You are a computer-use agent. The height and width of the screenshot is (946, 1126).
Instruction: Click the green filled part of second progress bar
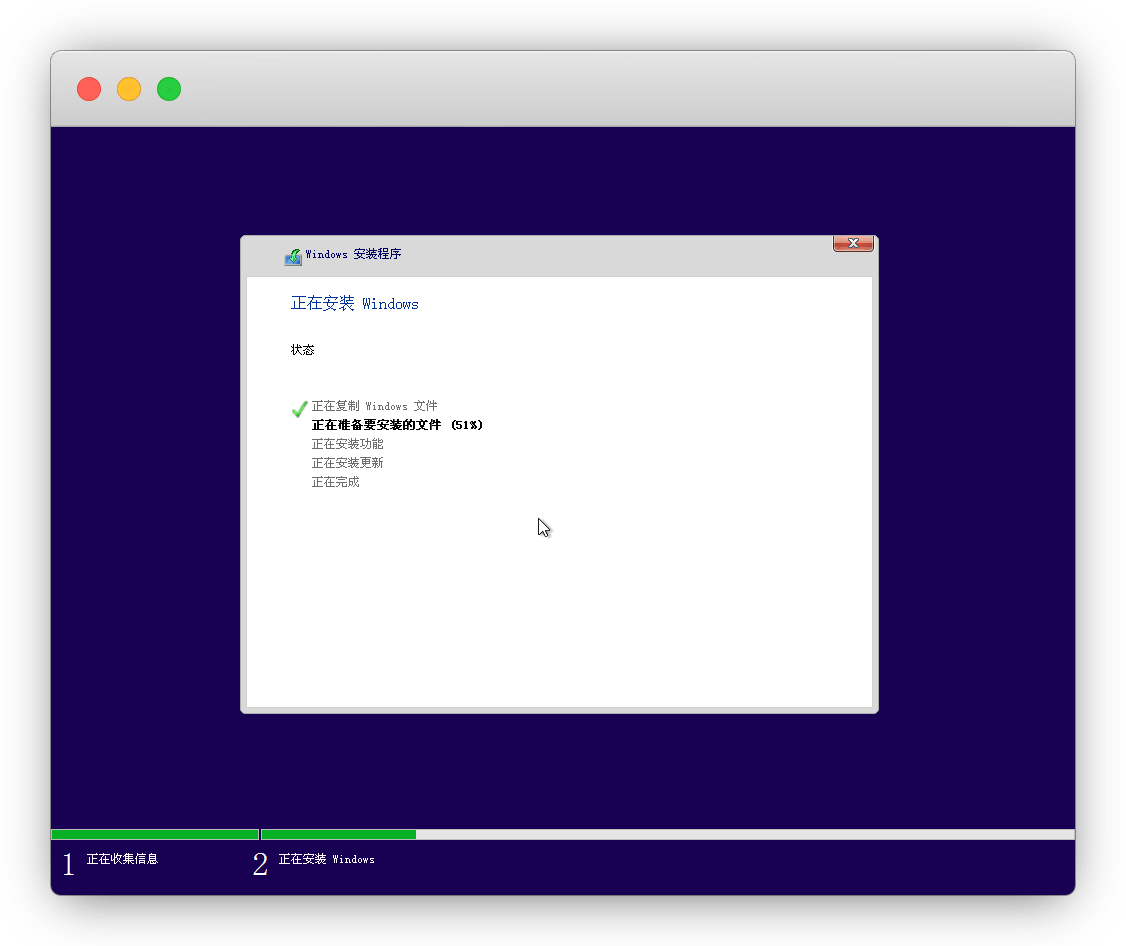338,834
